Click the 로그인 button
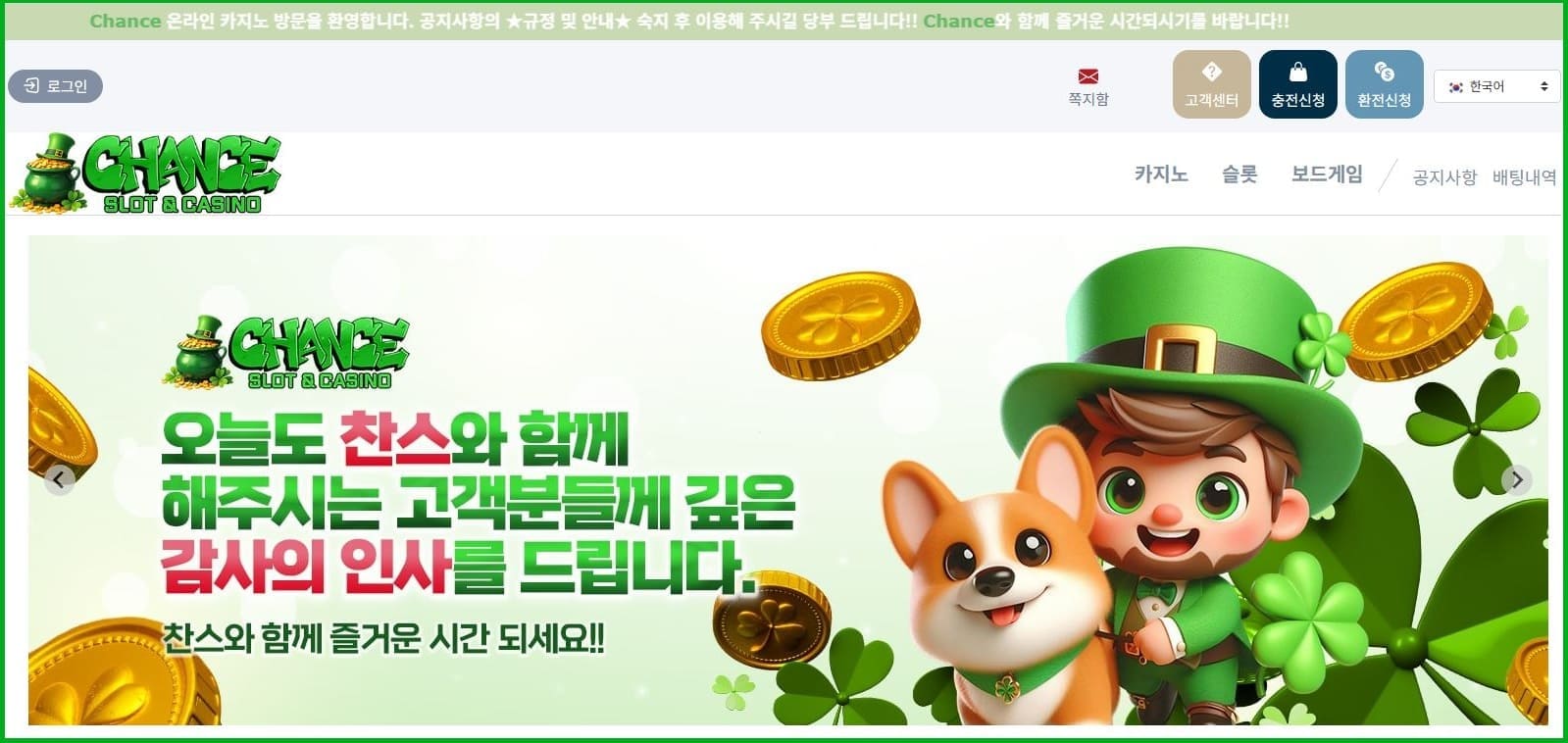The width and height of the screenshot is (1568, 743). point(55,86)
